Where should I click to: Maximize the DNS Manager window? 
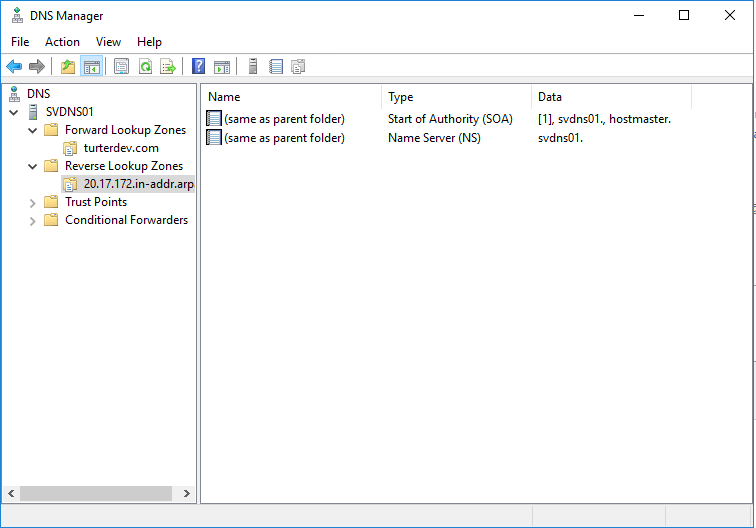pos(684,15)
